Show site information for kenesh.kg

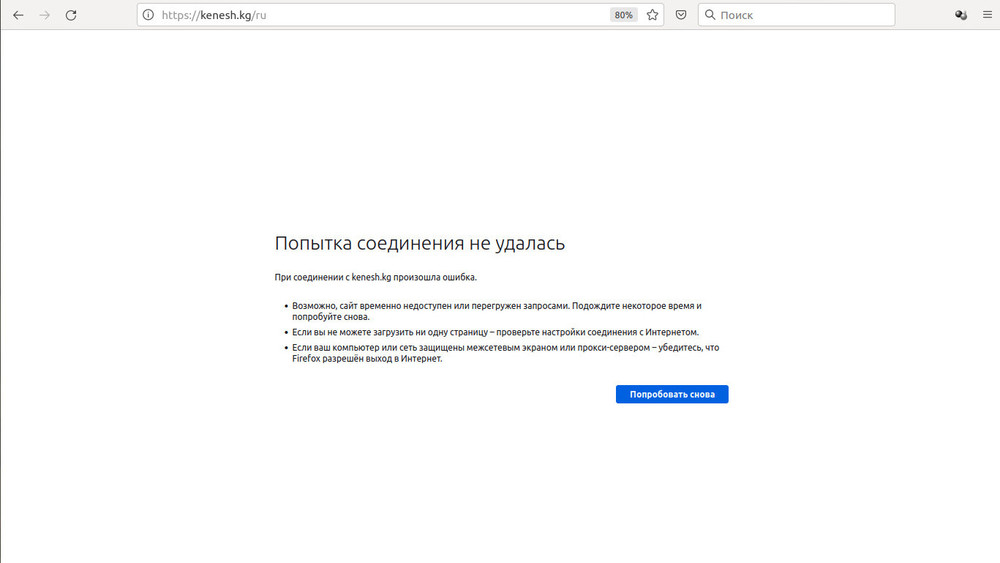148,15
